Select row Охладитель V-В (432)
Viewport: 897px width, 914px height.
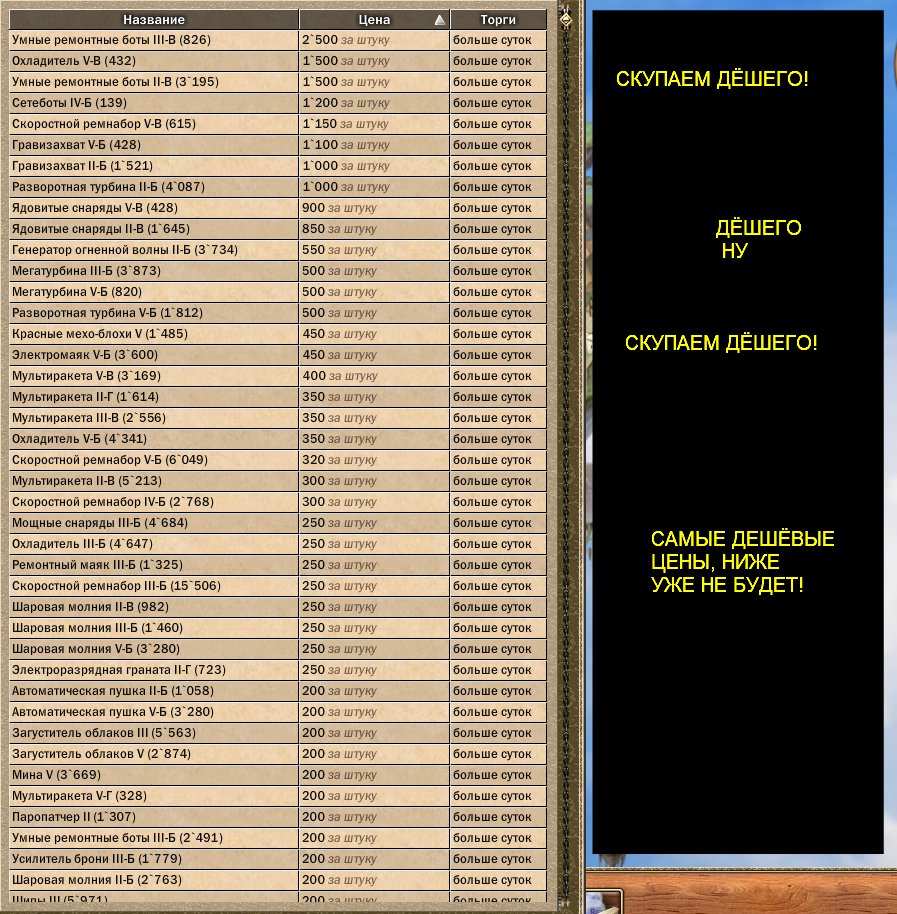pyautogui.click(x=278, y=61)
